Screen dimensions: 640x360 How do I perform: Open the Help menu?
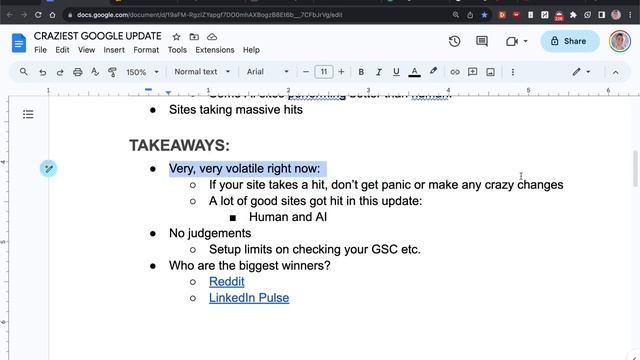click(x=251, y=50)
